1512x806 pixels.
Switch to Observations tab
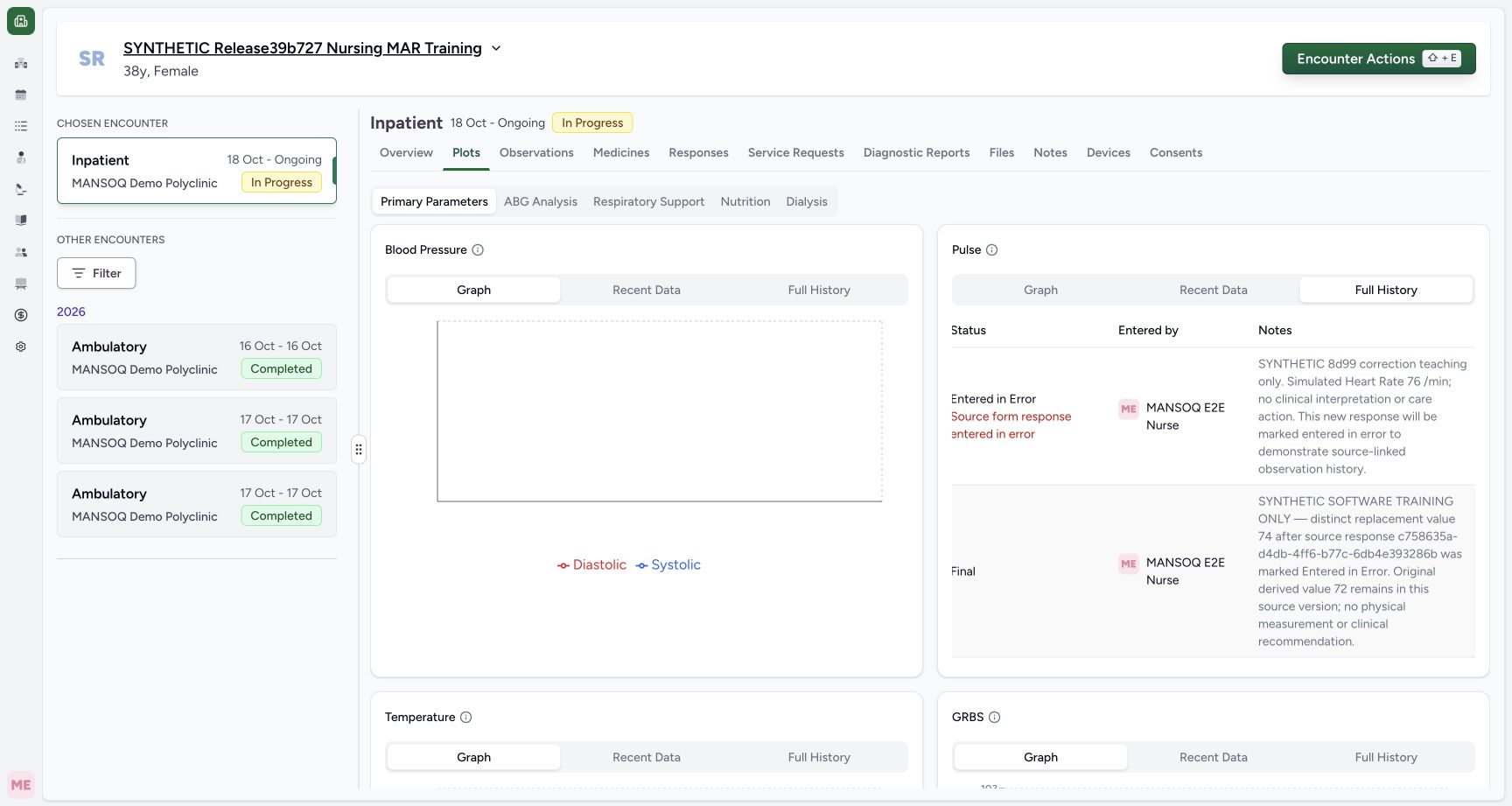coord(536,152)
